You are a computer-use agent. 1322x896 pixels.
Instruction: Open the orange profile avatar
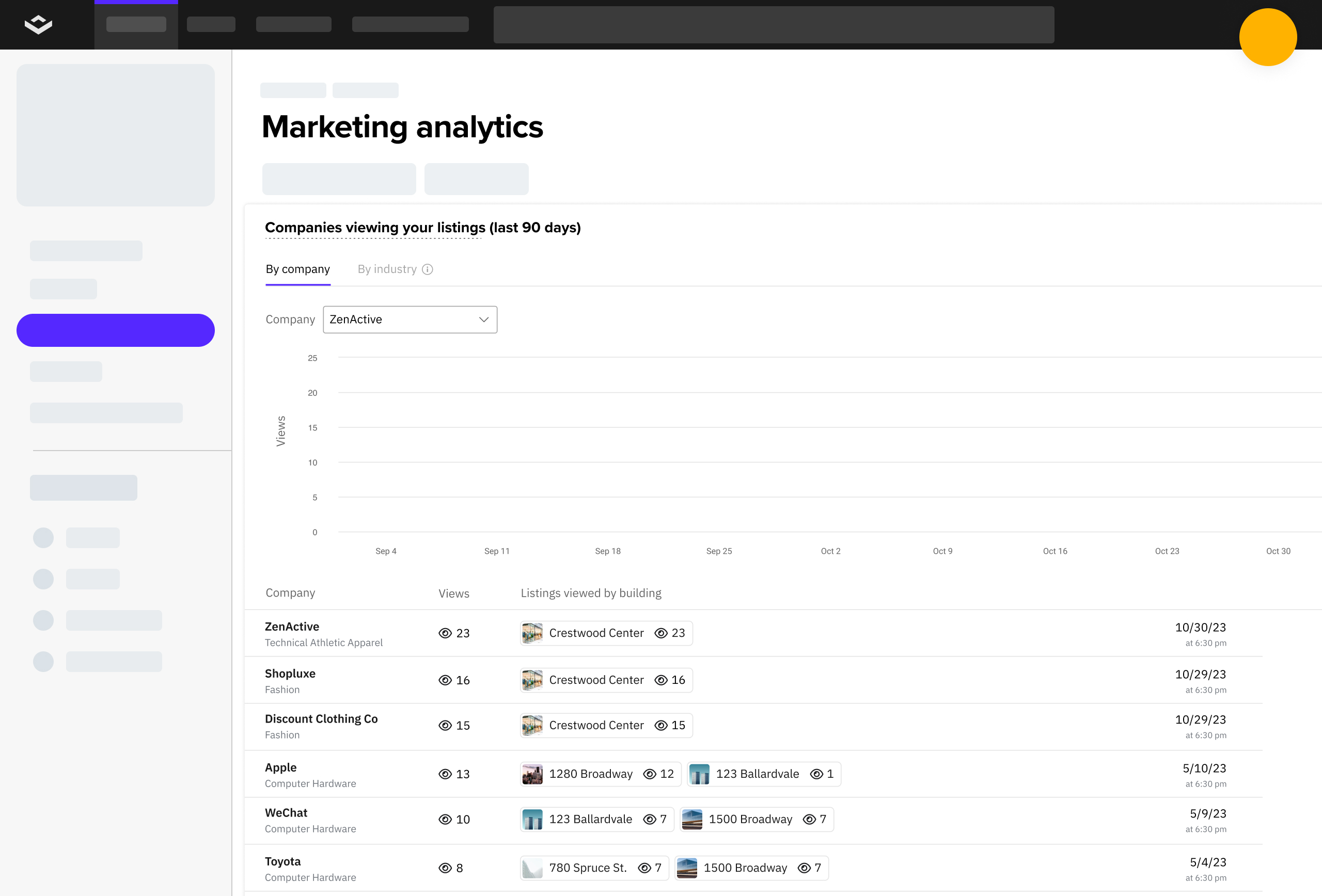[x=1267, y=37]
